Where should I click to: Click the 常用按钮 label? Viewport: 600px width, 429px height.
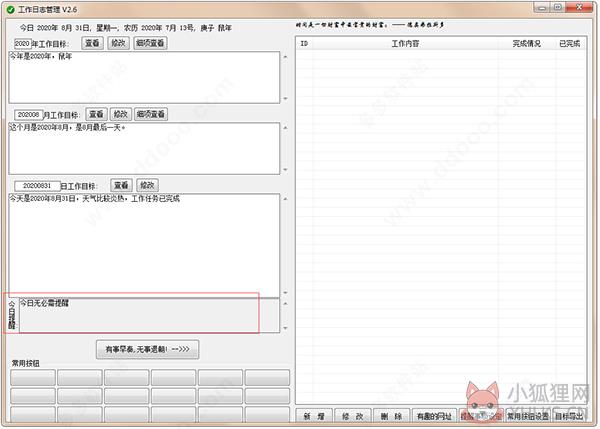26,363
